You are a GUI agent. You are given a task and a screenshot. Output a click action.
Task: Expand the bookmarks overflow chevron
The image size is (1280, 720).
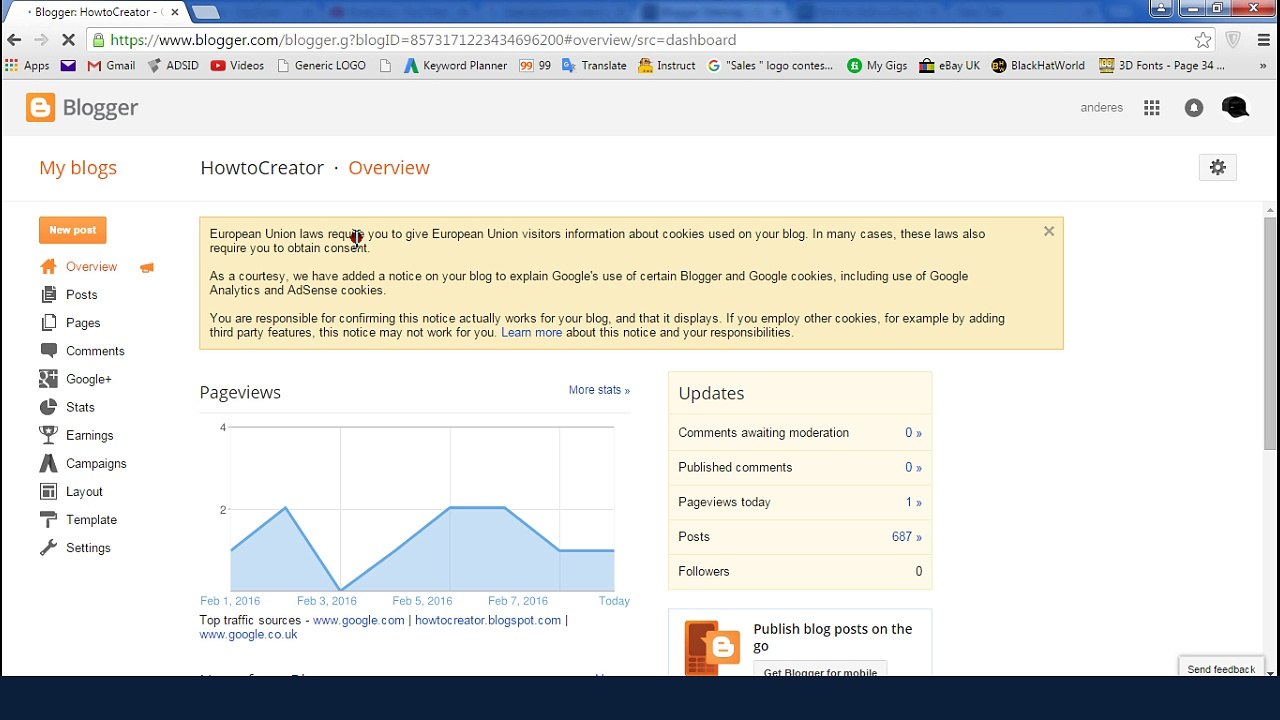1264,66
